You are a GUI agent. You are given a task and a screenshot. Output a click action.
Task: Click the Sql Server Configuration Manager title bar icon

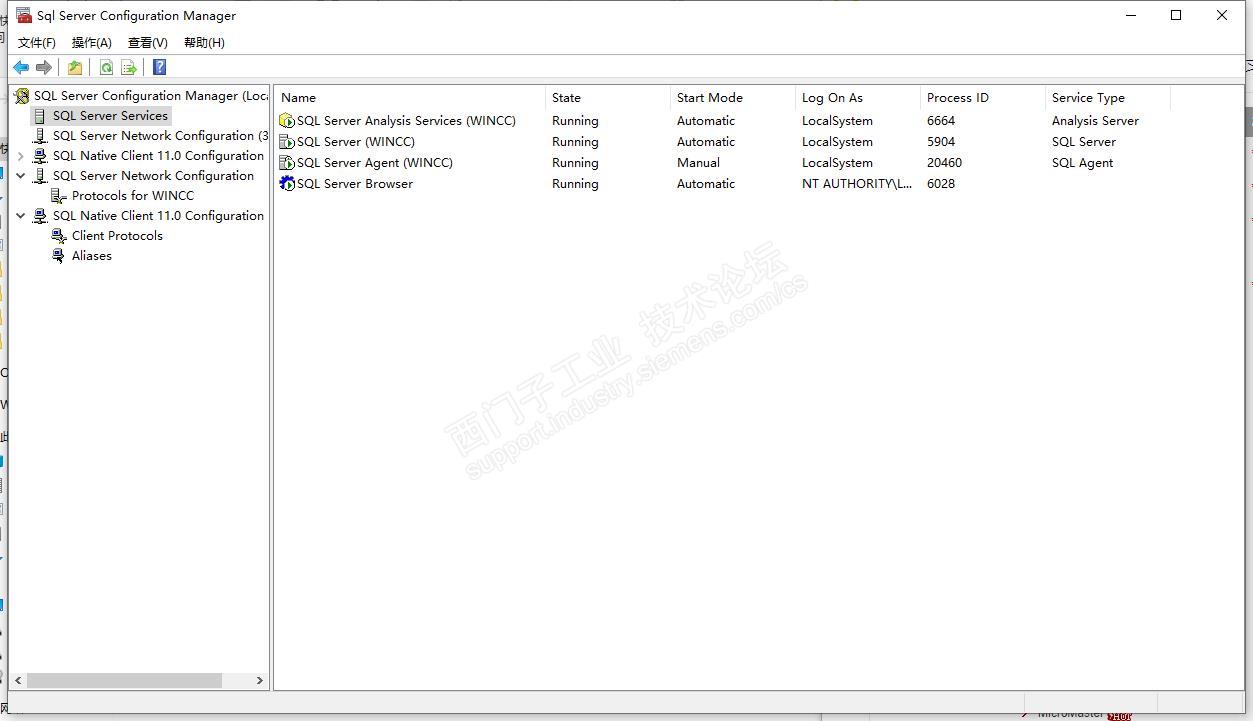coord(24,15)
